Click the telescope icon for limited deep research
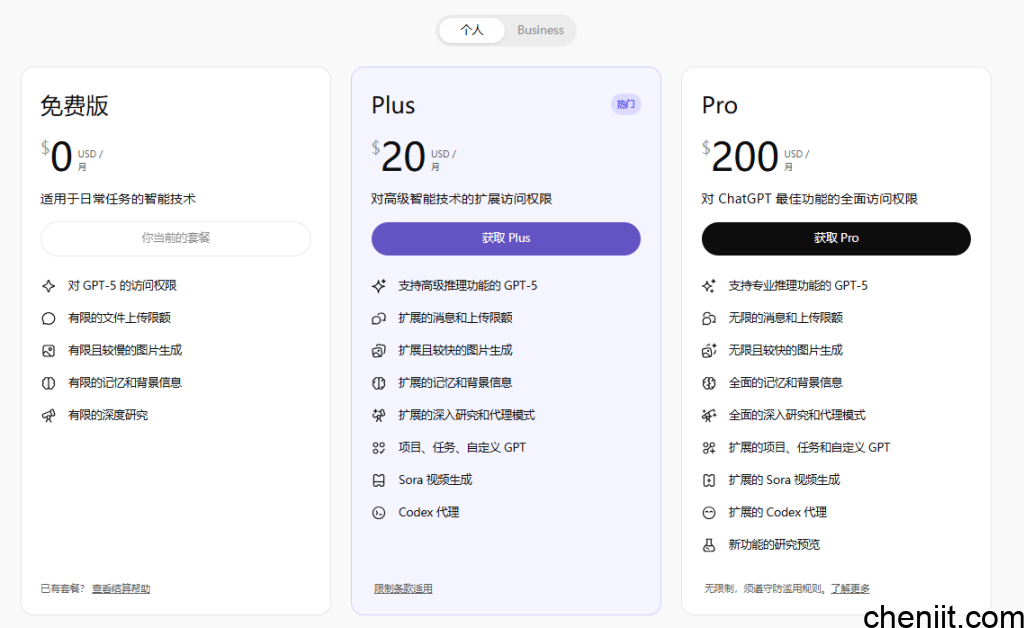The height and width of the screenshot is (628, 1024). point(48,415)
